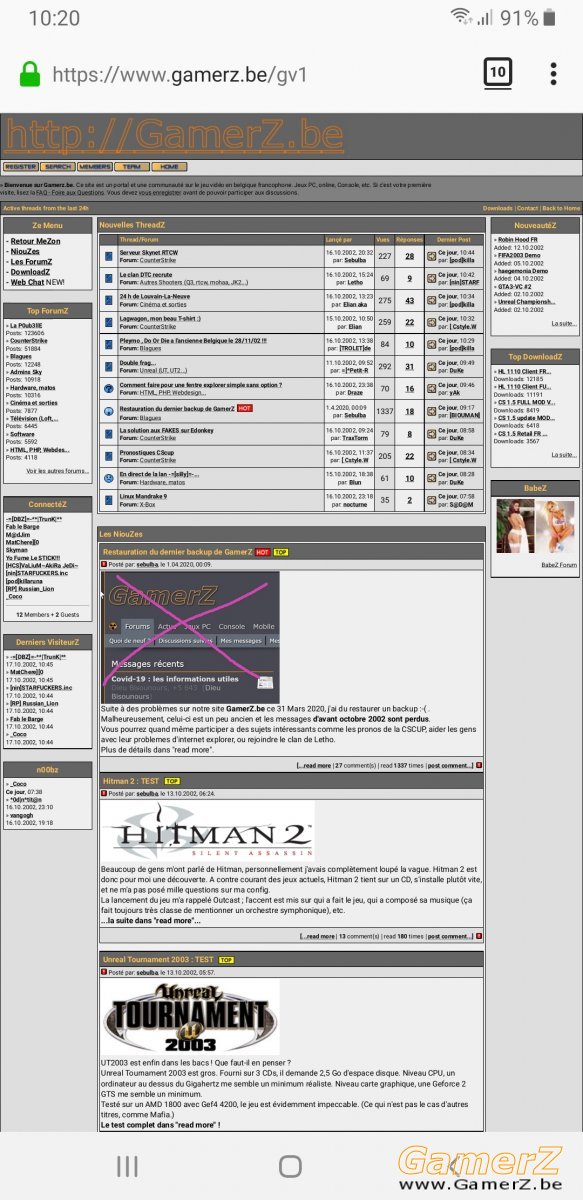
Task: Click the TEAM button
Action: tap(131, 167)
